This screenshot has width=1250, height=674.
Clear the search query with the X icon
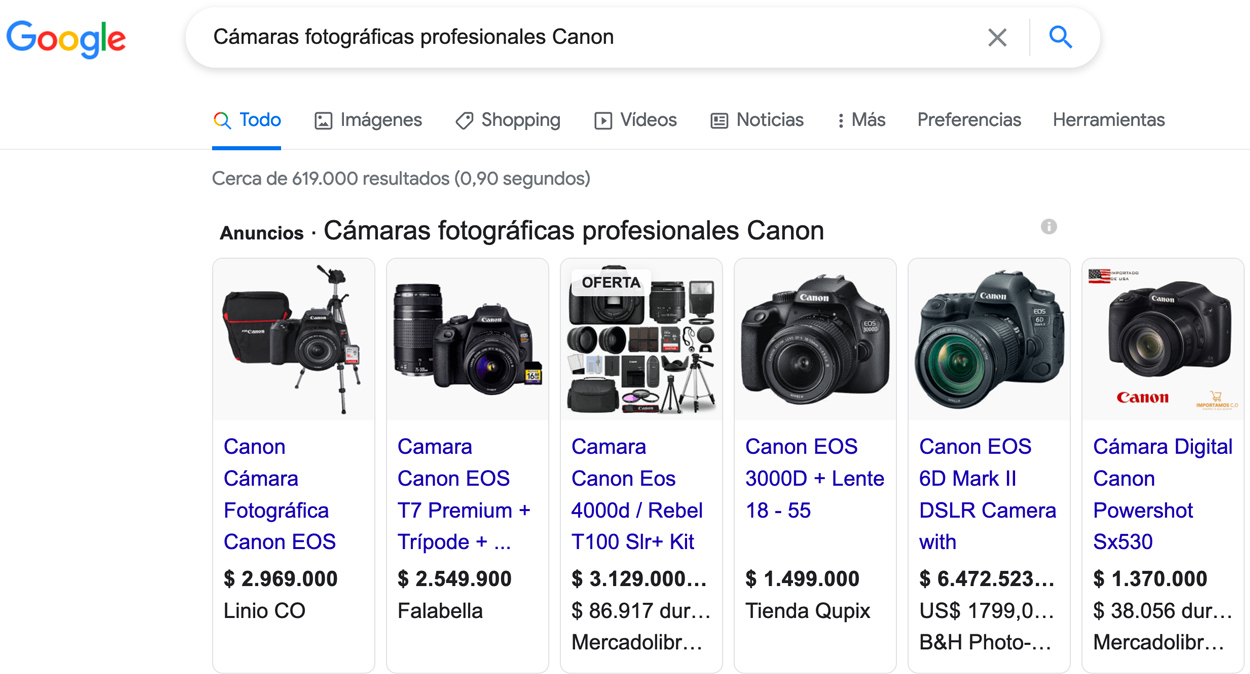997,38
